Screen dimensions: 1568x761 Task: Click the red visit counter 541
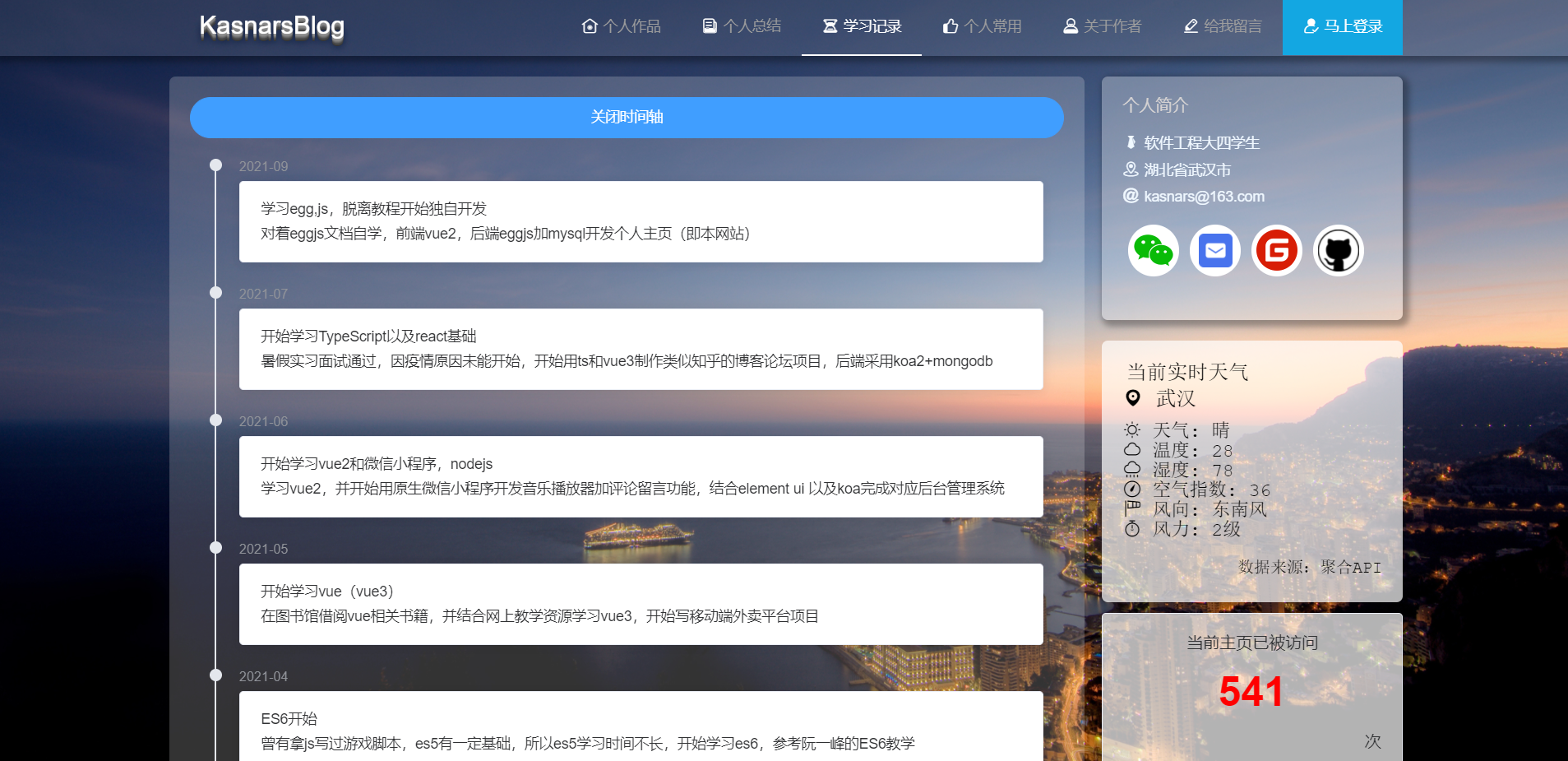click(x=1251, y=692)
